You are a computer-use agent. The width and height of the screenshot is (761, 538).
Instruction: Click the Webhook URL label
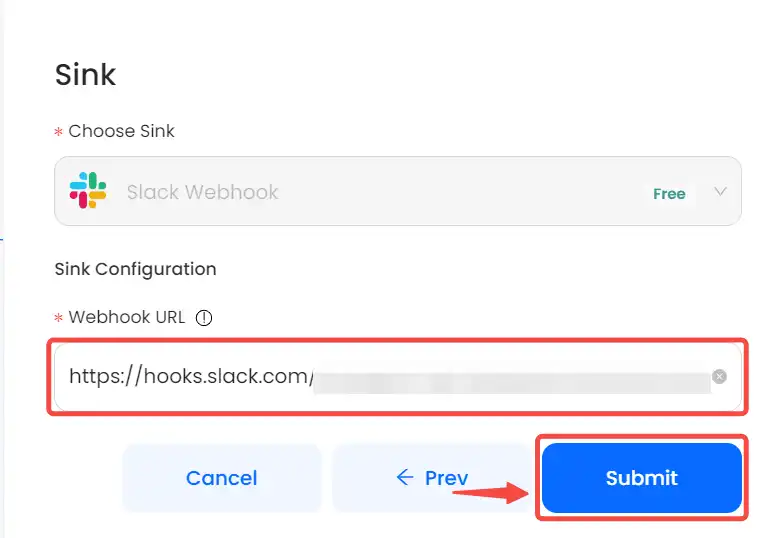[127, 317]
